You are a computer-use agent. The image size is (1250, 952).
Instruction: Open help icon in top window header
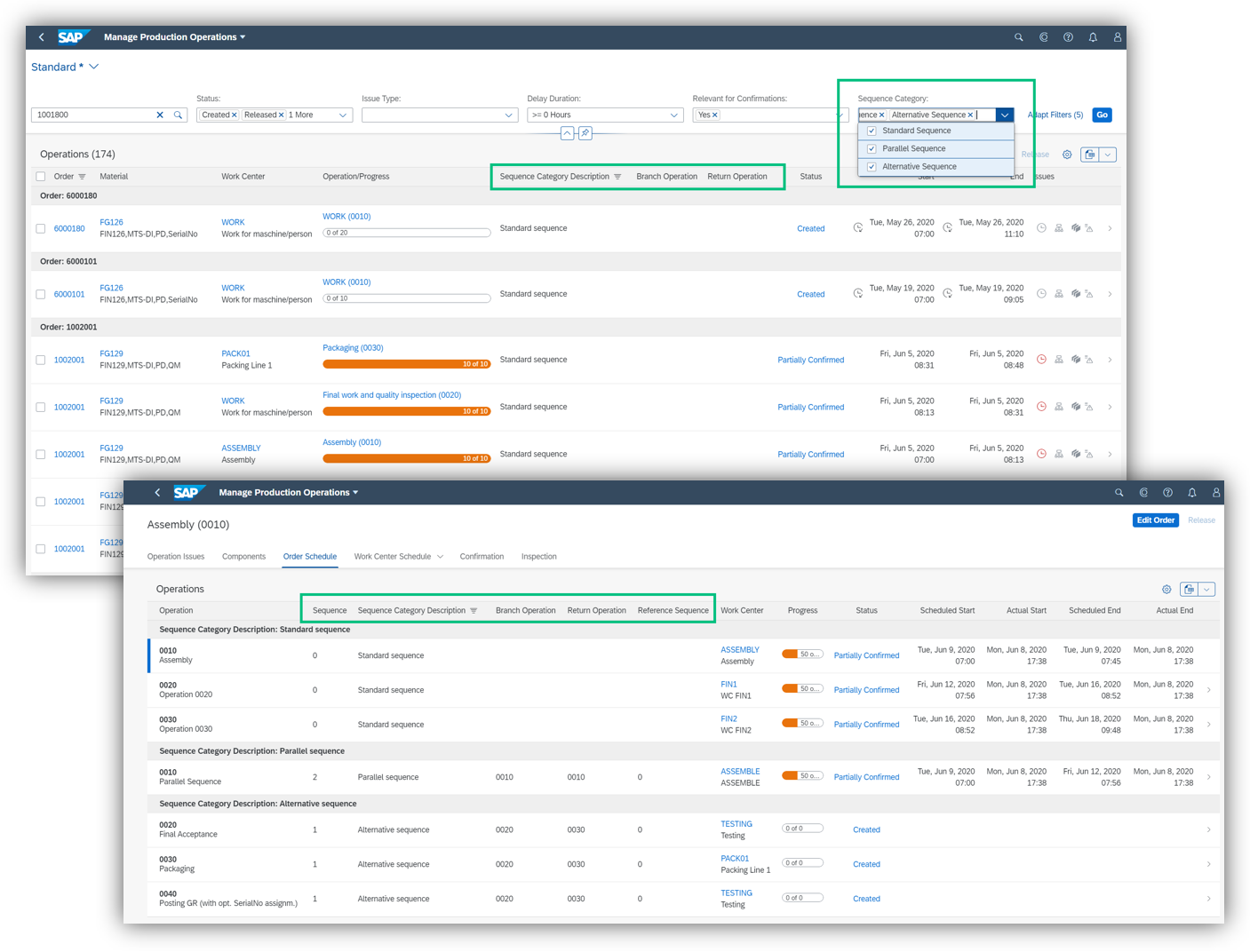(x=1068, y=37)
